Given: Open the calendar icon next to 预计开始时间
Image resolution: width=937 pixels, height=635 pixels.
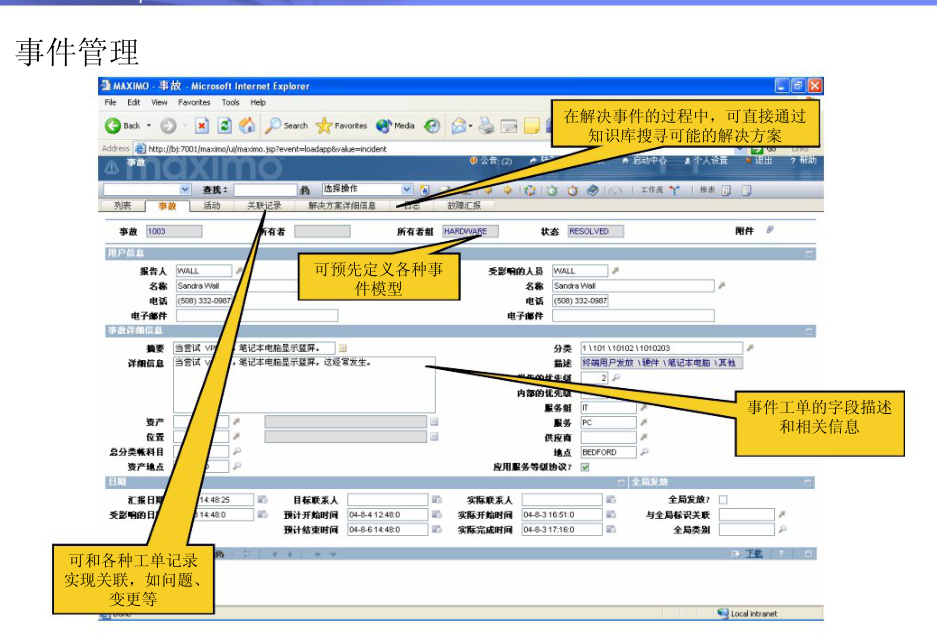Looking at the screenshot, I should [437, 514].
